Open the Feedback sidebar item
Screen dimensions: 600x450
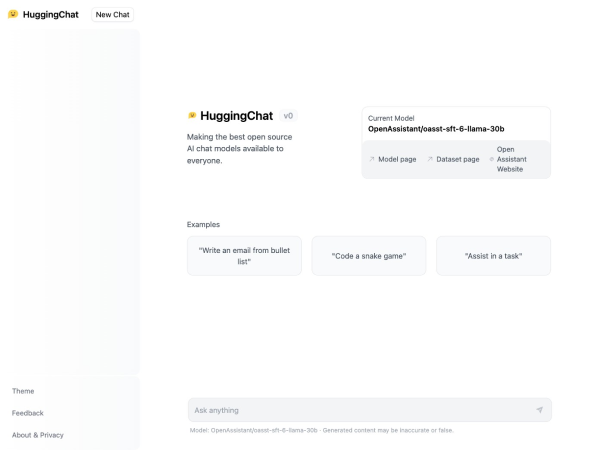[x=28, y=413]
